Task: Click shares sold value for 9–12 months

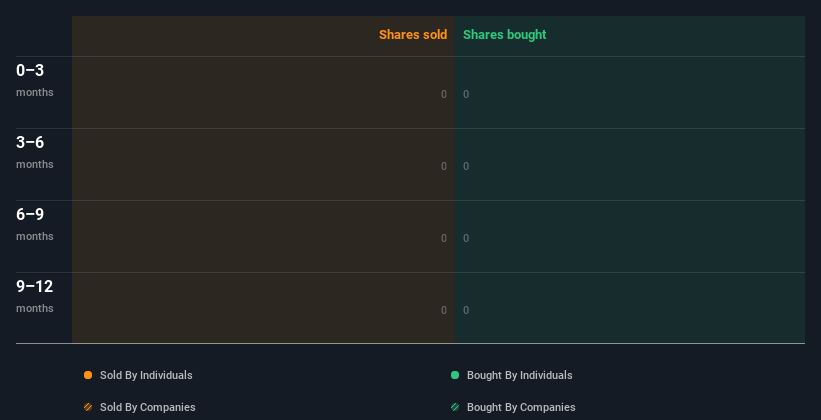Action: pyautogui.click(x=444, y=310)
